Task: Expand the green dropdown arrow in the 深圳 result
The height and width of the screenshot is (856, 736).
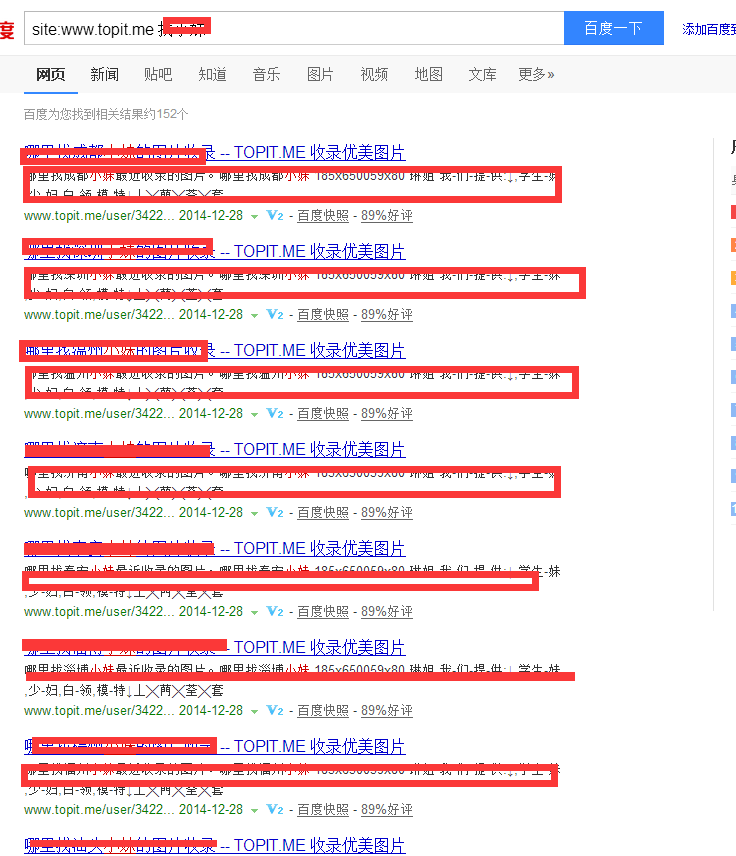Action: coord(254,316)
